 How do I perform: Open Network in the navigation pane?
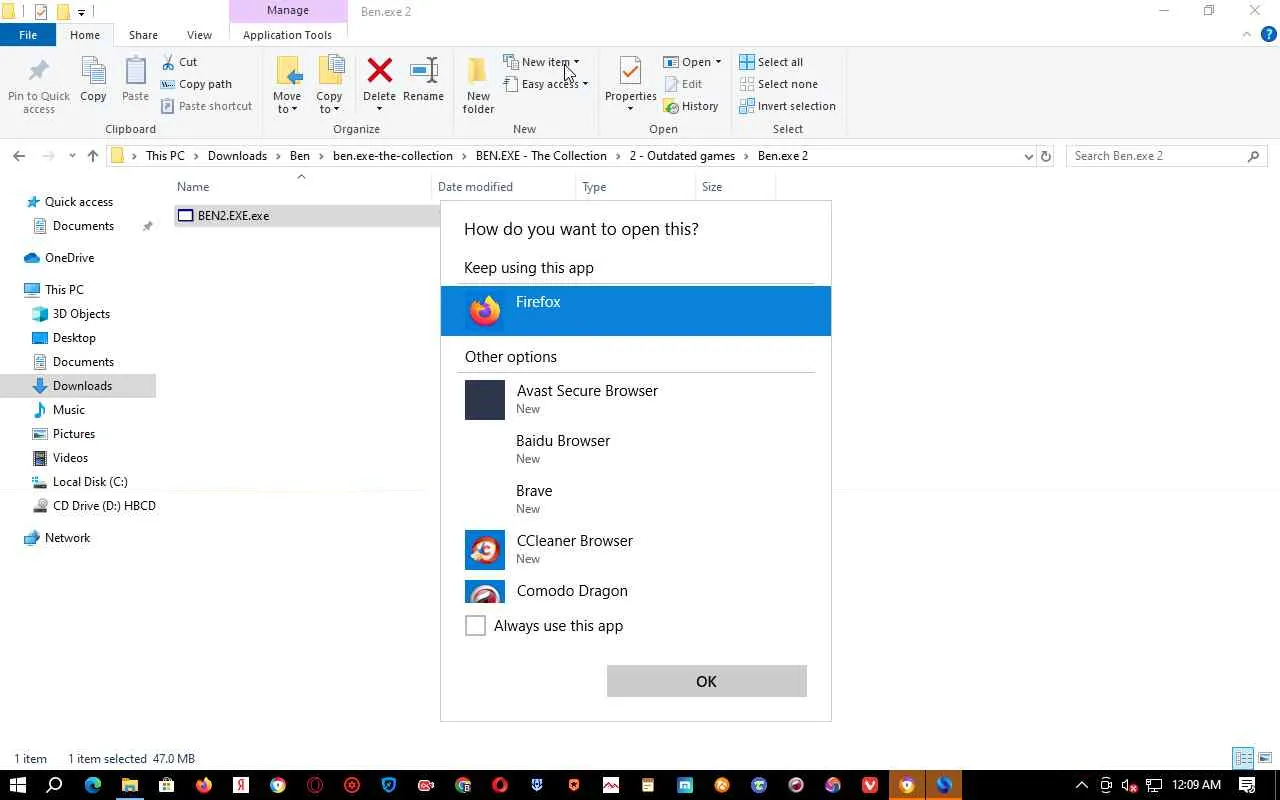67,538
